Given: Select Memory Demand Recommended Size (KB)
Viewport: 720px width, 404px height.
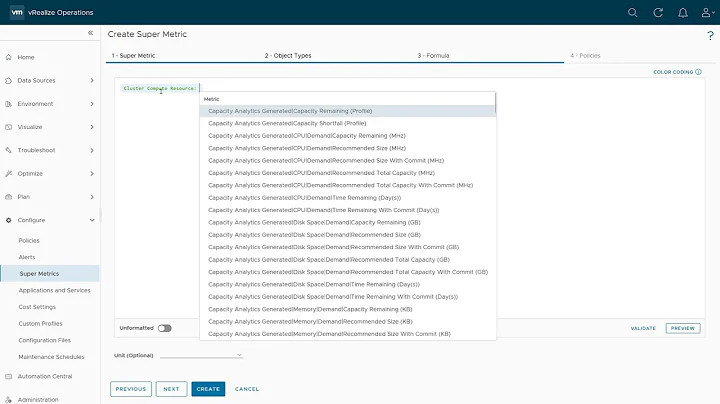Looking at the screenshot, I should click(x=348, y=322).
